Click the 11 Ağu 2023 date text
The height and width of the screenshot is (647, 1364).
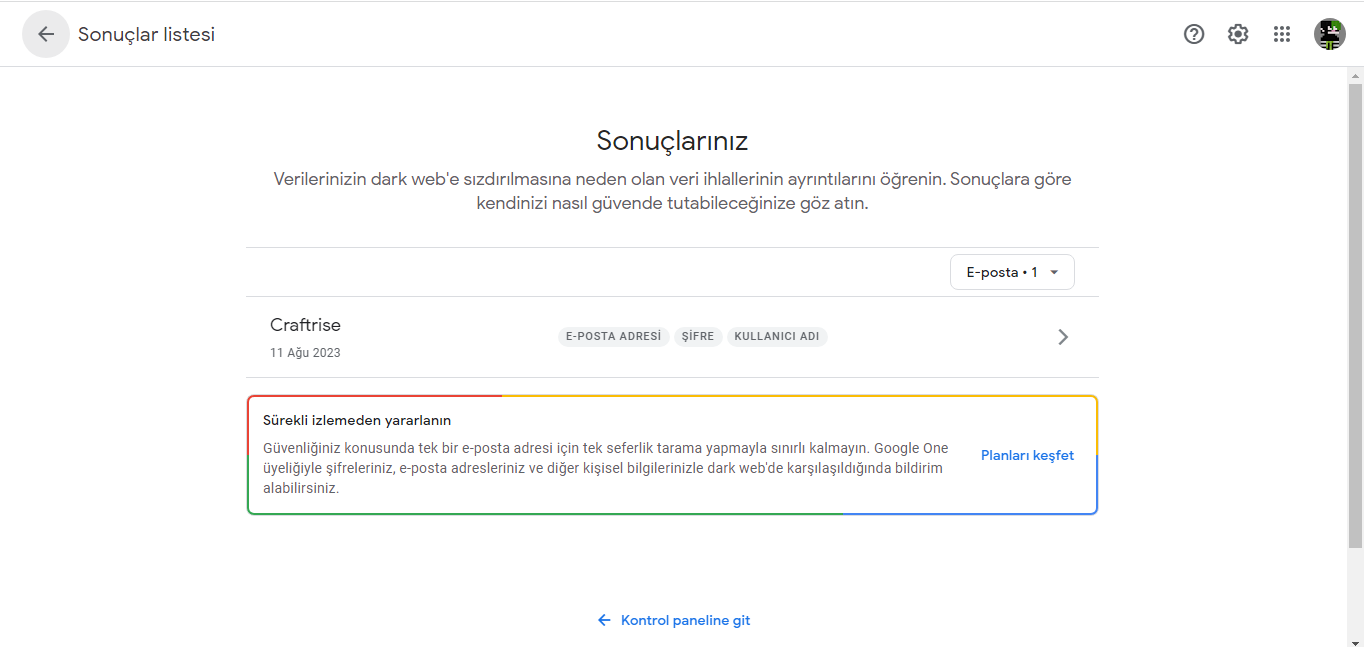pyautogui.click(x=305, y=353)
